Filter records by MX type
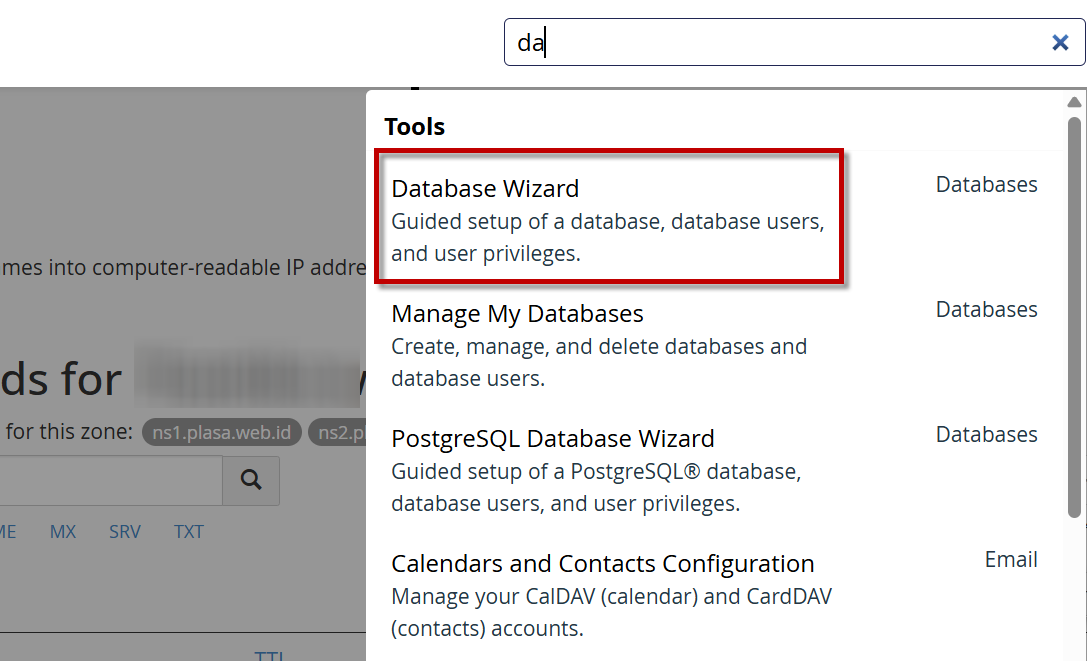1087x661 pixels. pyautogui.click(x=63, y=532)
